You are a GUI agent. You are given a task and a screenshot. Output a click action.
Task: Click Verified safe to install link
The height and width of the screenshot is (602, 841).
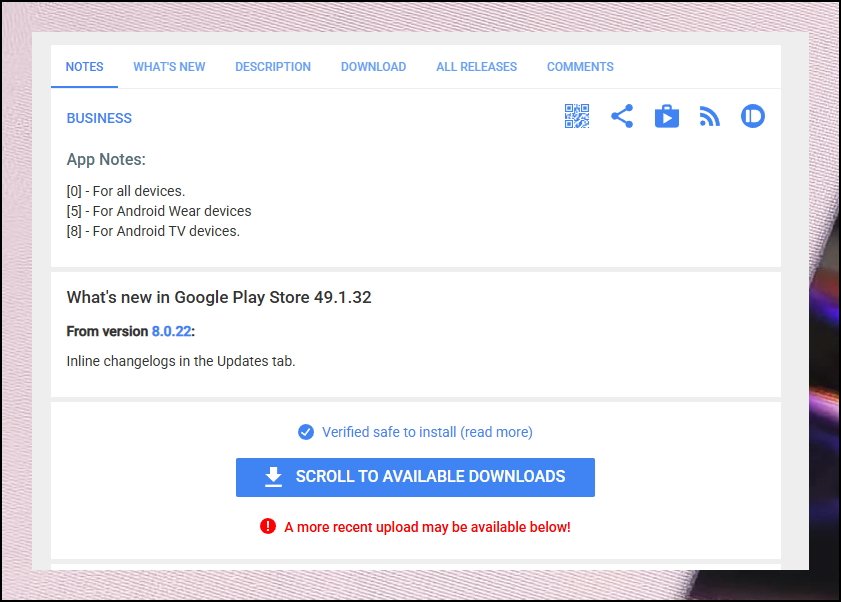(x=427, y=432)
